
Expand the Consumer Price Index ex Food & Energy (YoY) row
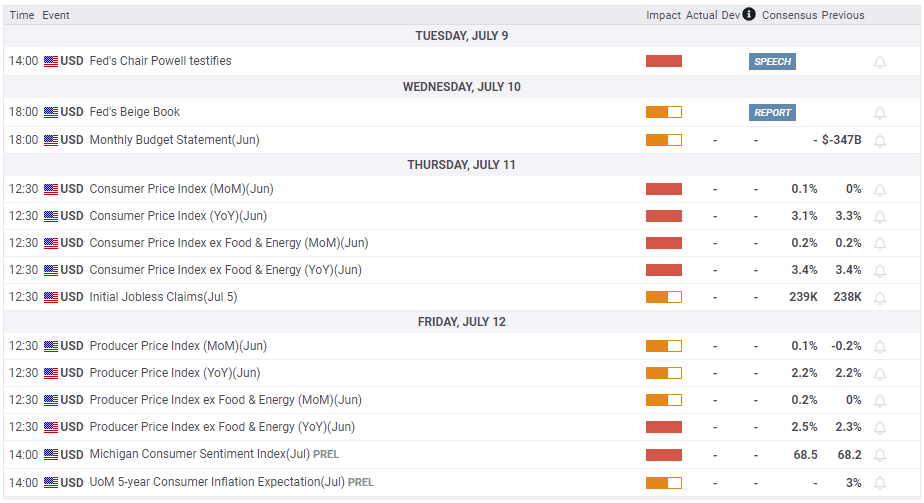pos(225,270)
